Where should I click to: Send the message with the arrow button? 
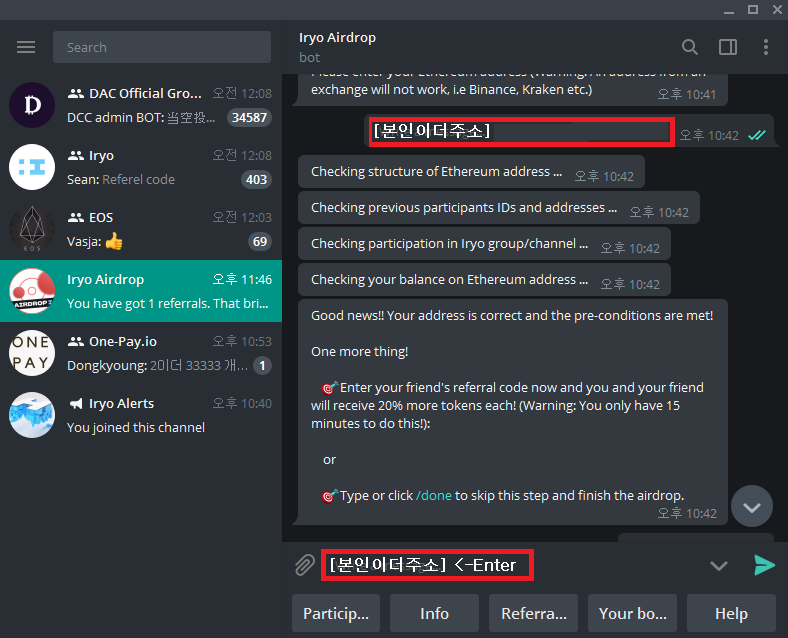tap(764, 565)
